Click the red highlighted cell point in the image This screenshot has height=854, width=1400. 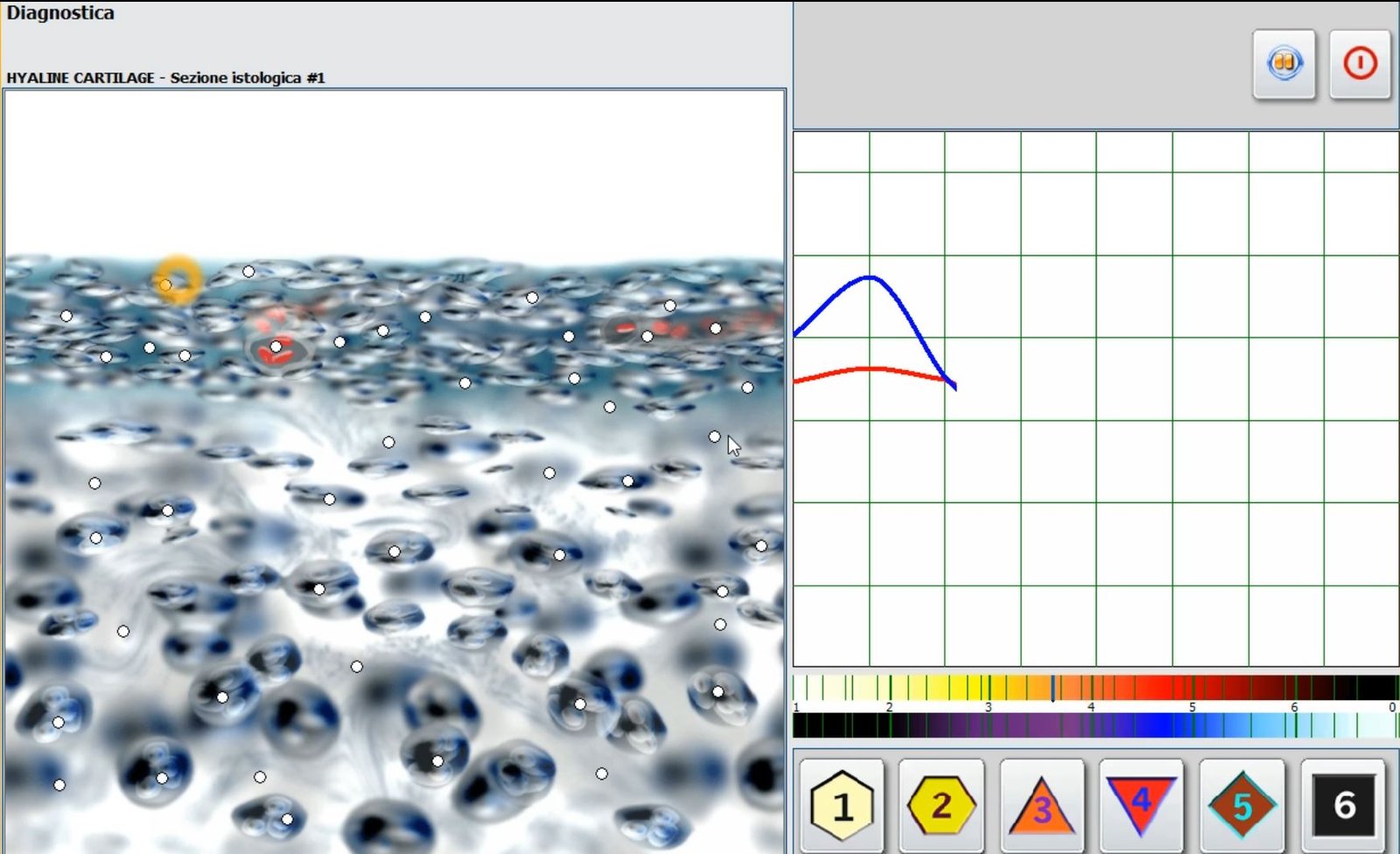[276, 347]
